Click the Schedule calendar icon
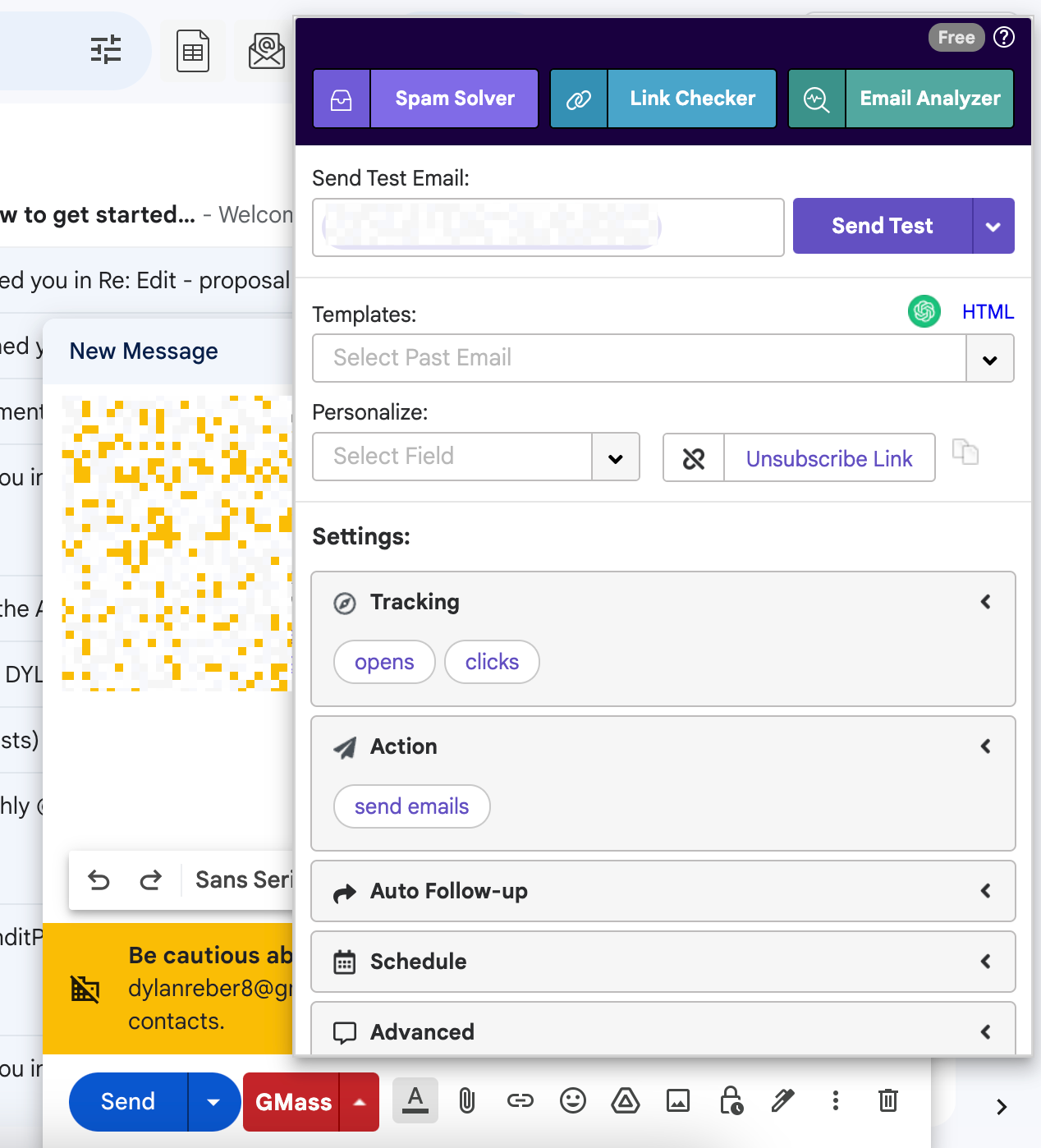The height and width of the screenshot is (1148, 1041). pyautogui.click(x=345, y=962)
